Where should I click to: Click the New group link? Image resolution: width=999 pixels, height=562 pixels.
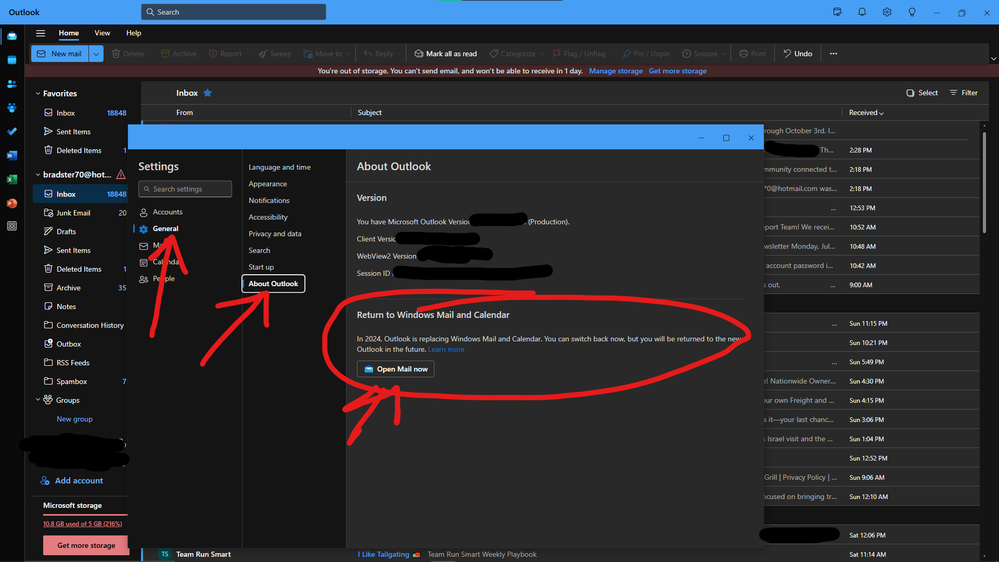[75, 419]
